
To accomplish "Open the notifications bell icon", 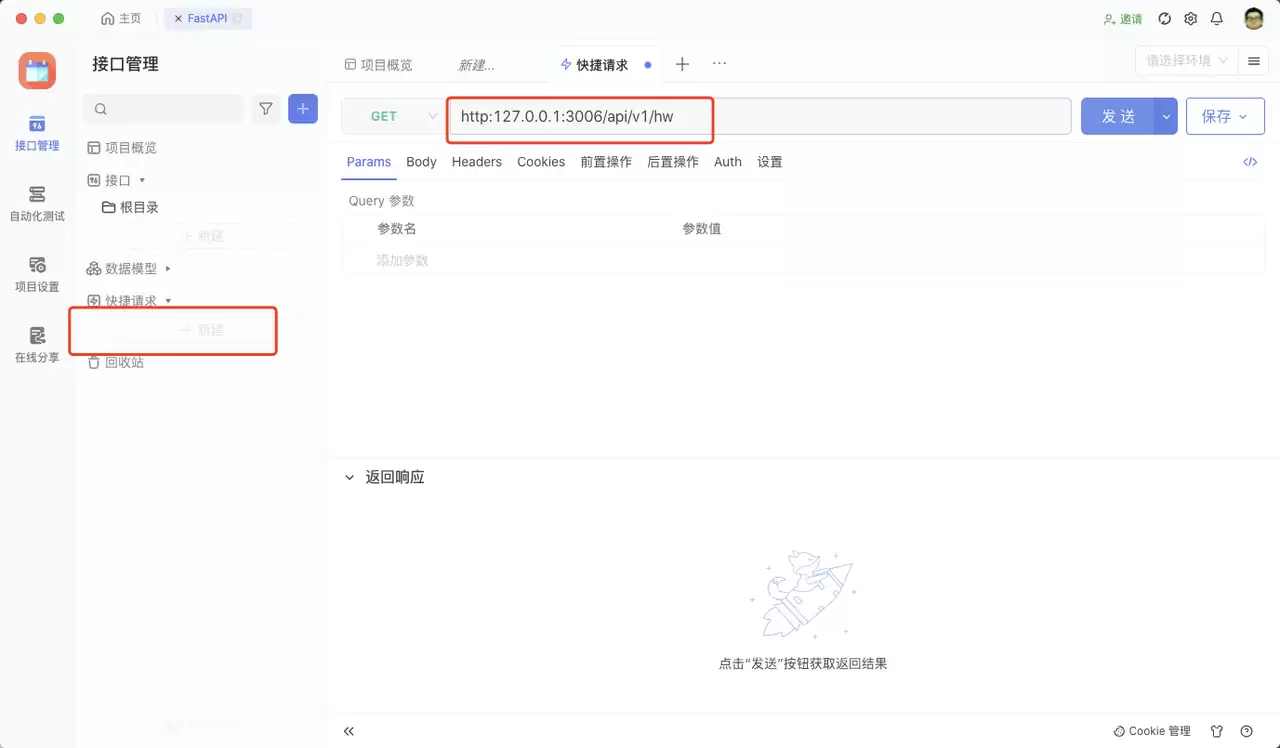I will (x=1217, y=19).
